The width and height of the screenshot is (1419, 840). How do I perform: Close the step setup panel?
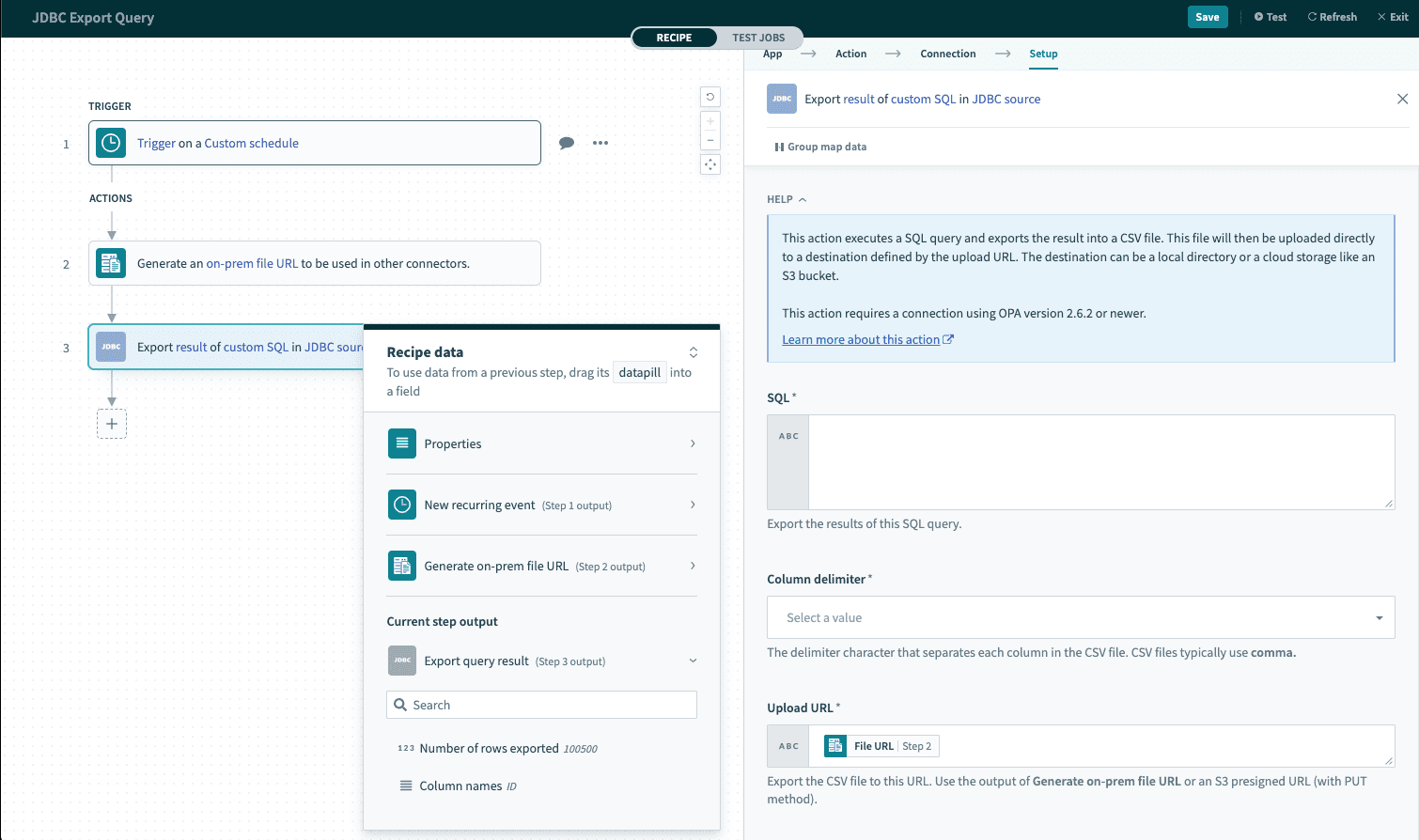(x=1402, y=99)
